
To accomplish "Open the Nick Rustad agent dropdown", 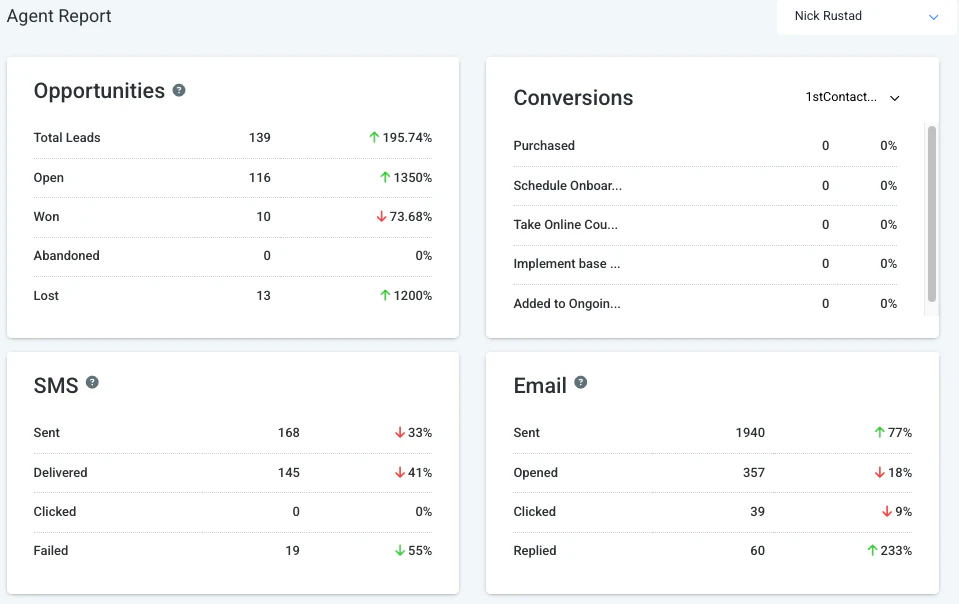I will 866,17.
